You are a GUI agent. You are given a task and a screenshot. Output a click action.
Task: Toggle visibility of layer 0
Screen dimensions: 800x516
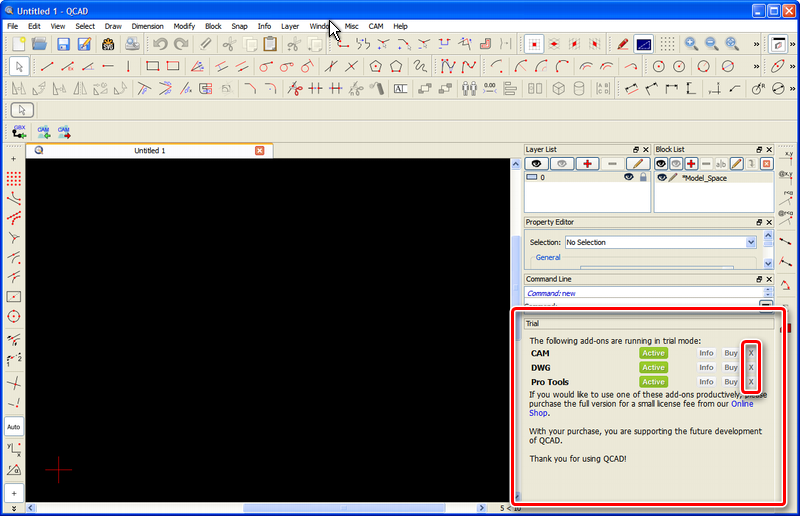[629, 177]
